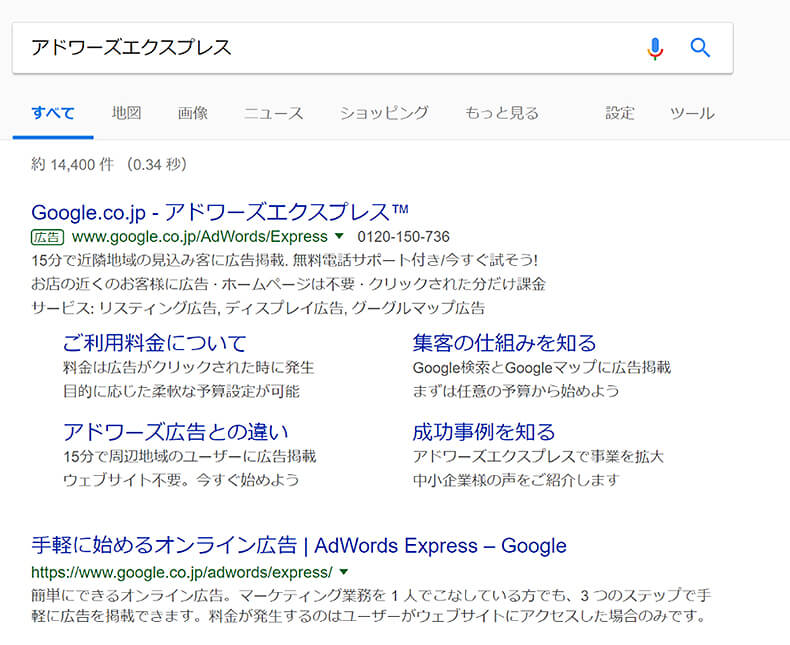Open the 画像 results tab
This screenshot has width=790, height=645.
coord(192,113)
